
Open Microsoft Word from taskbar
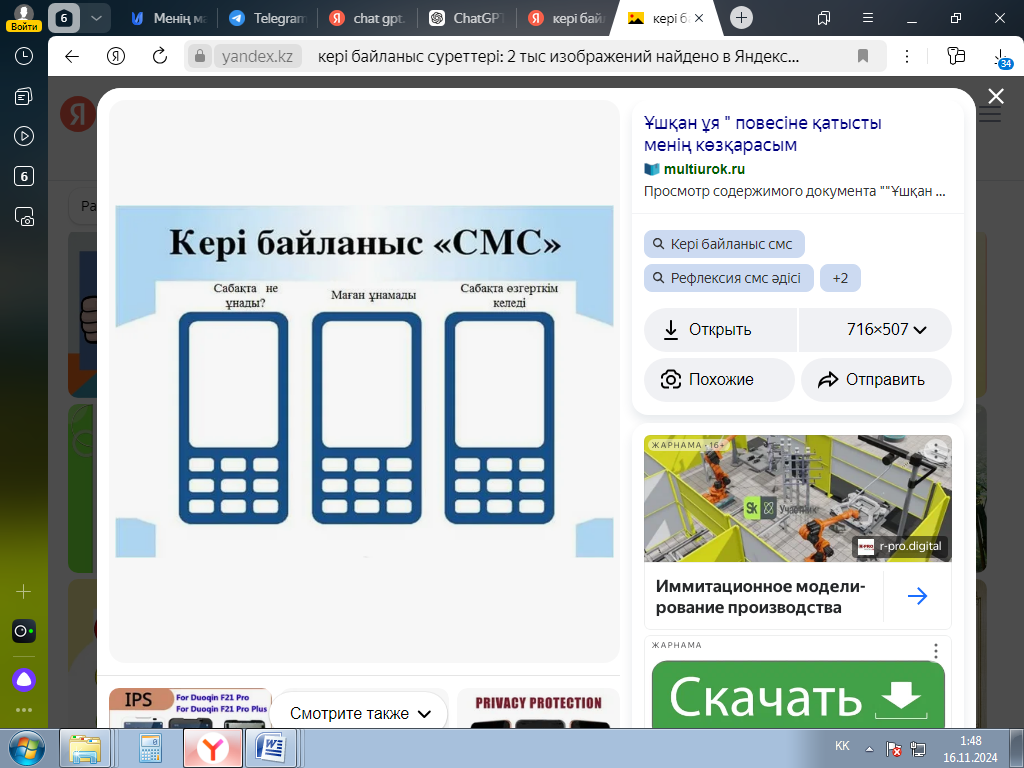(271, 749)
